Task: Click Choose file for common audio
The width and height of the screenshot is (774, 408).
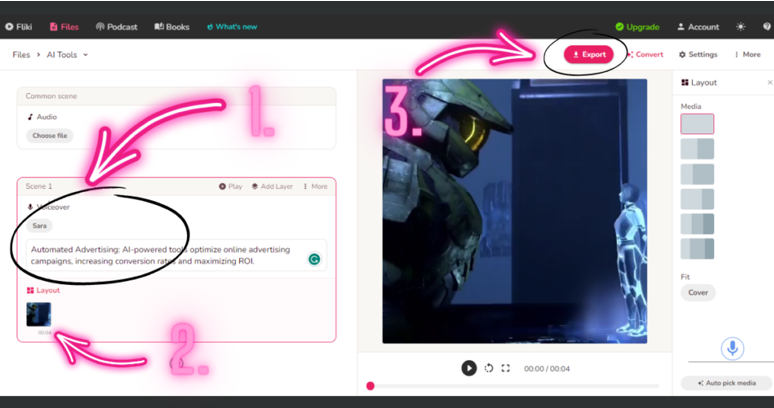Action: point(49,135)
